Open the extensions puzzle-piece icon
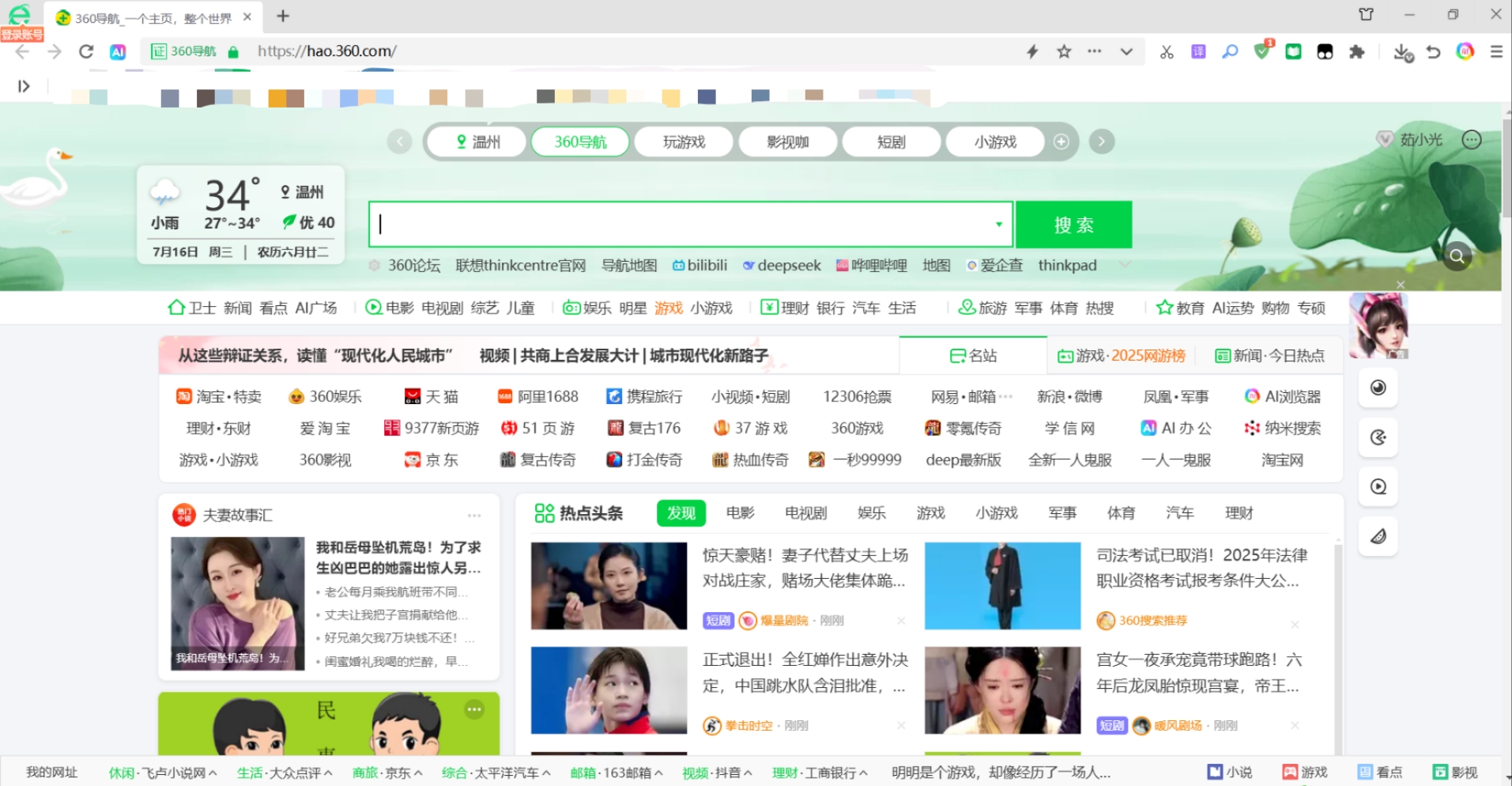The width and height of the screenshot is (1512, 786). pos(1358,51)
